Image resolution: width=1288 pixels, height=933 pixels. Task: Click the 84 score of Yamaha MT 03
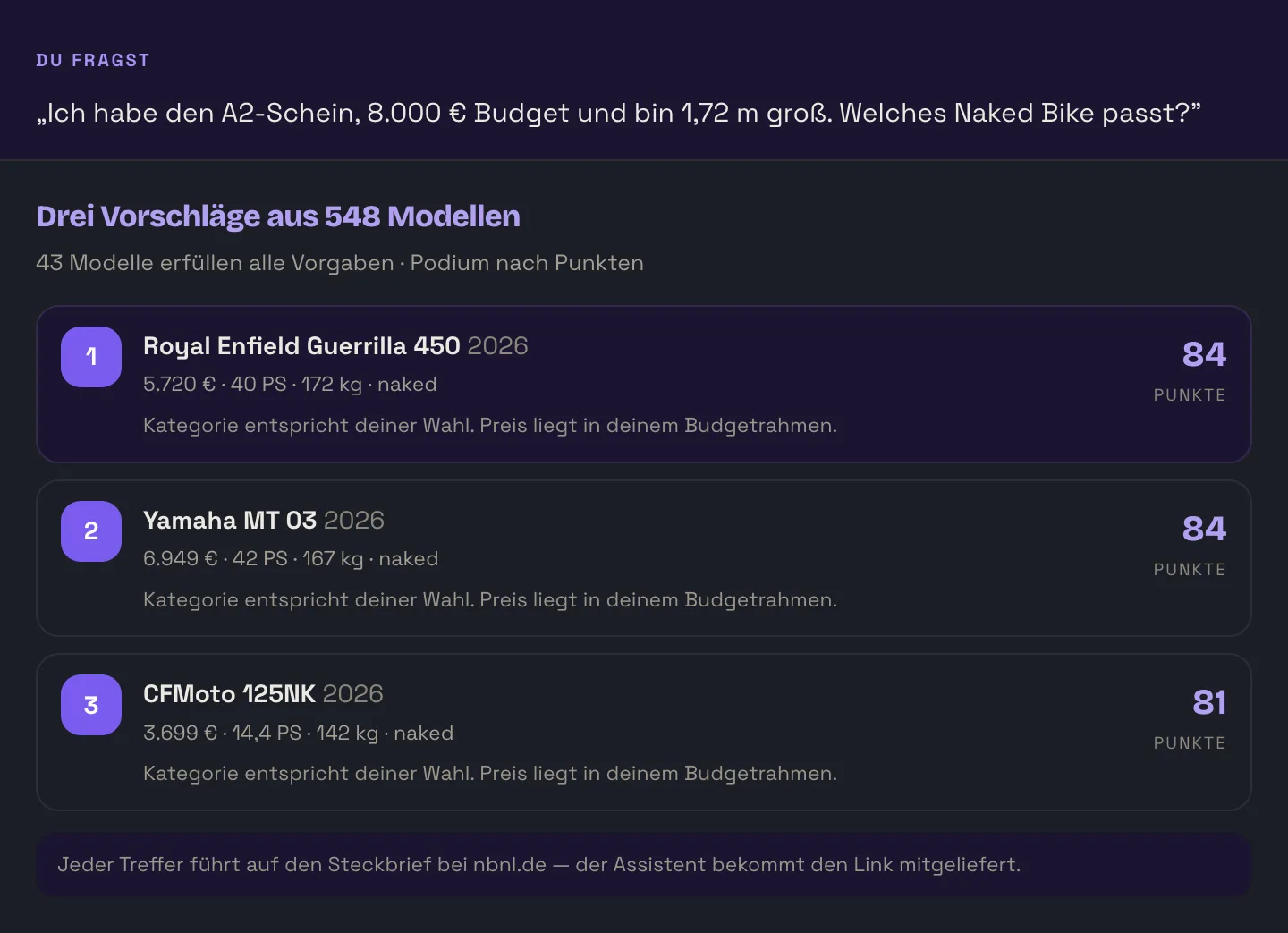point(1204,529)
